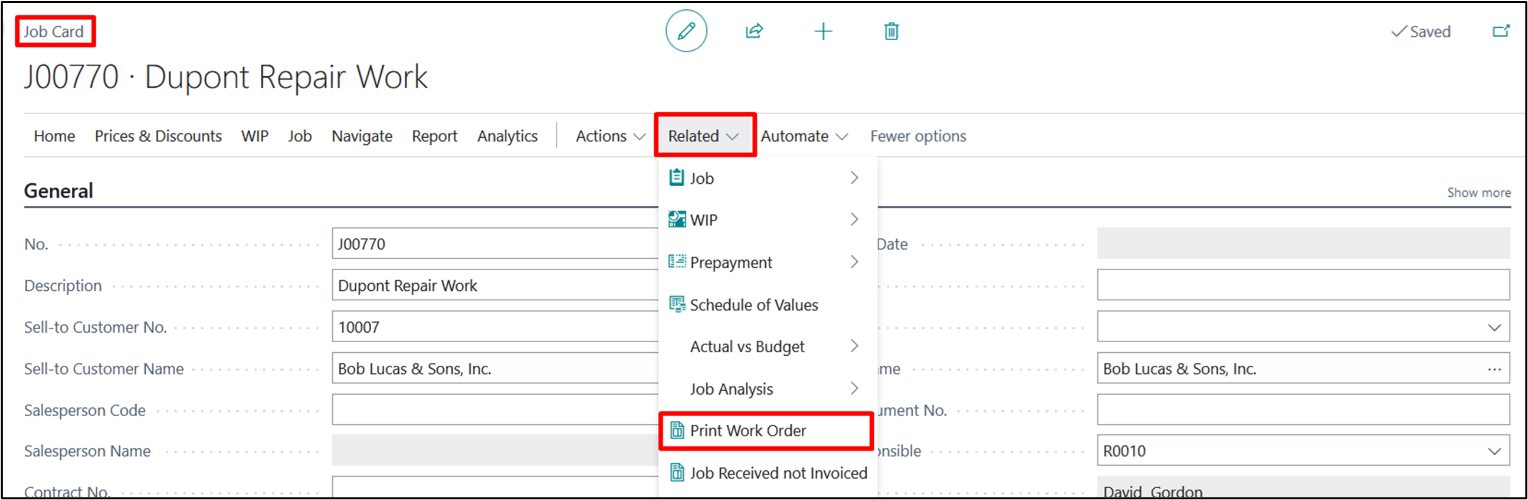Click the pencil edit icon
Viewport: 1528px width, 500px height.
[x=686, y=31]
